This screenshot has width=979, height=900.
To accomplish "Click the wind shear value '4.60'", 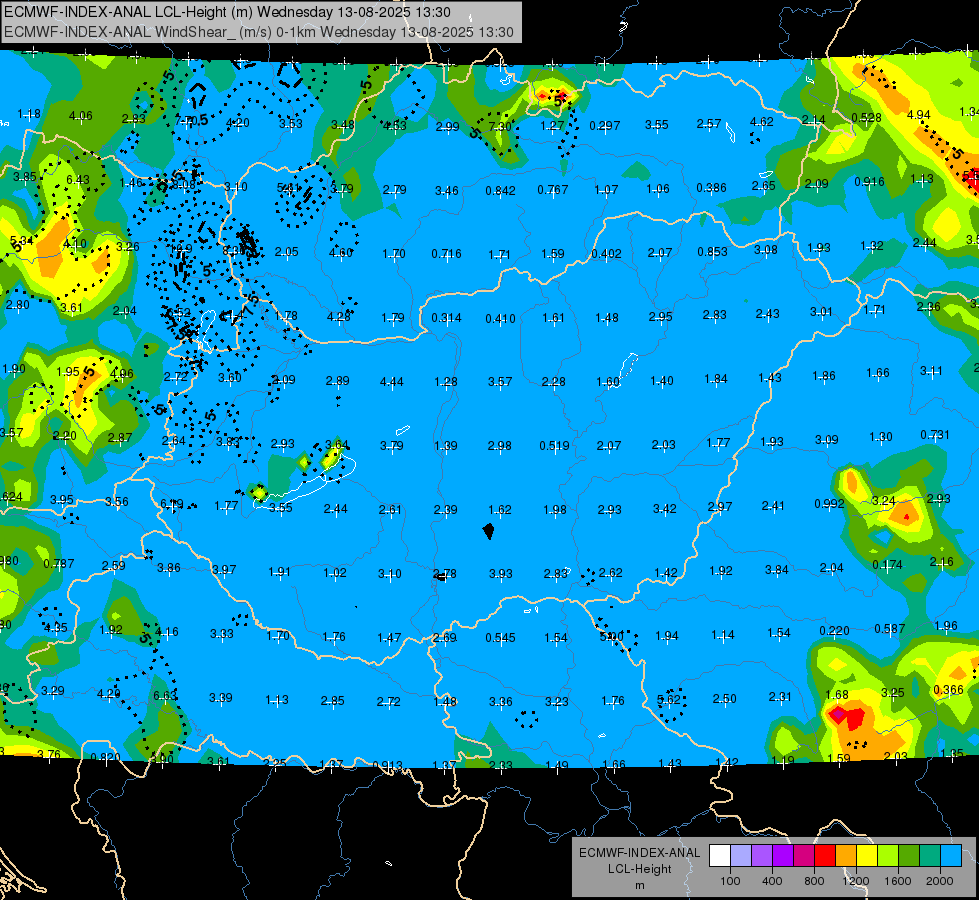I will 341,253.
